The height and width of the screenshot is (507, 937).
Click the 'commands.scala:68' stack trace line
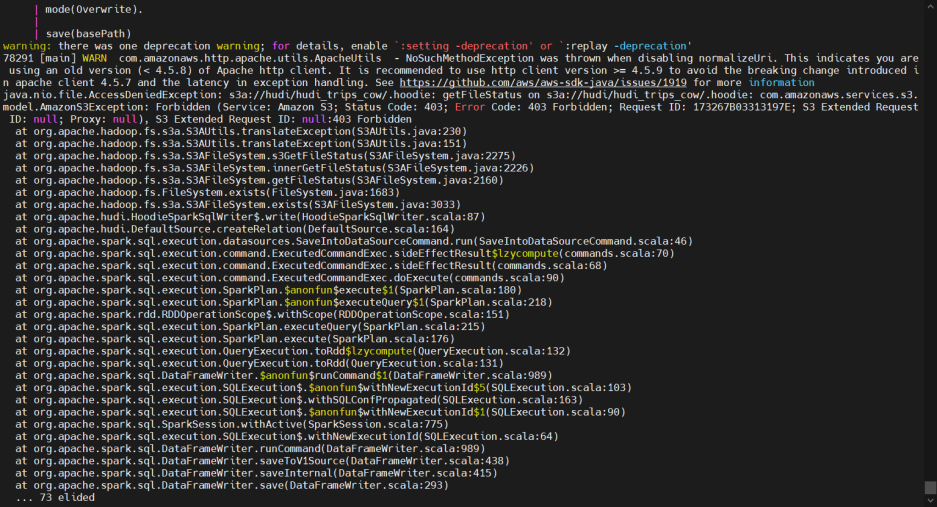311,266
